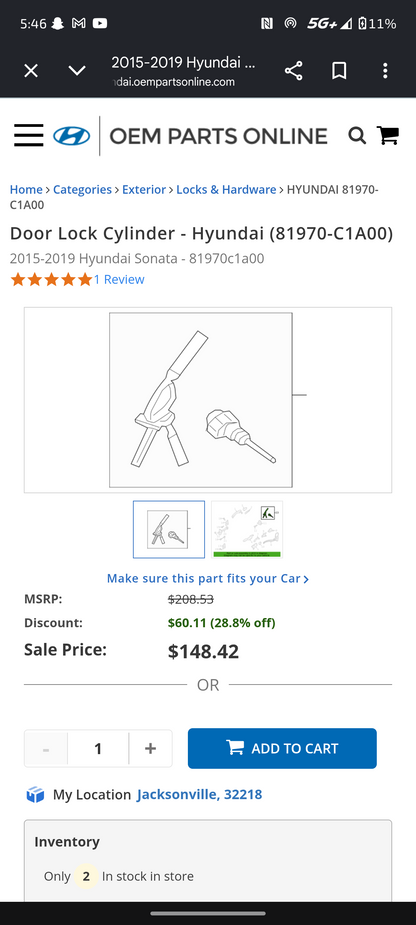The width and height of the screenshot is (416, 925).
Task: Expand the down-chevron in browser bar
Action: click(x=77, y=71)
